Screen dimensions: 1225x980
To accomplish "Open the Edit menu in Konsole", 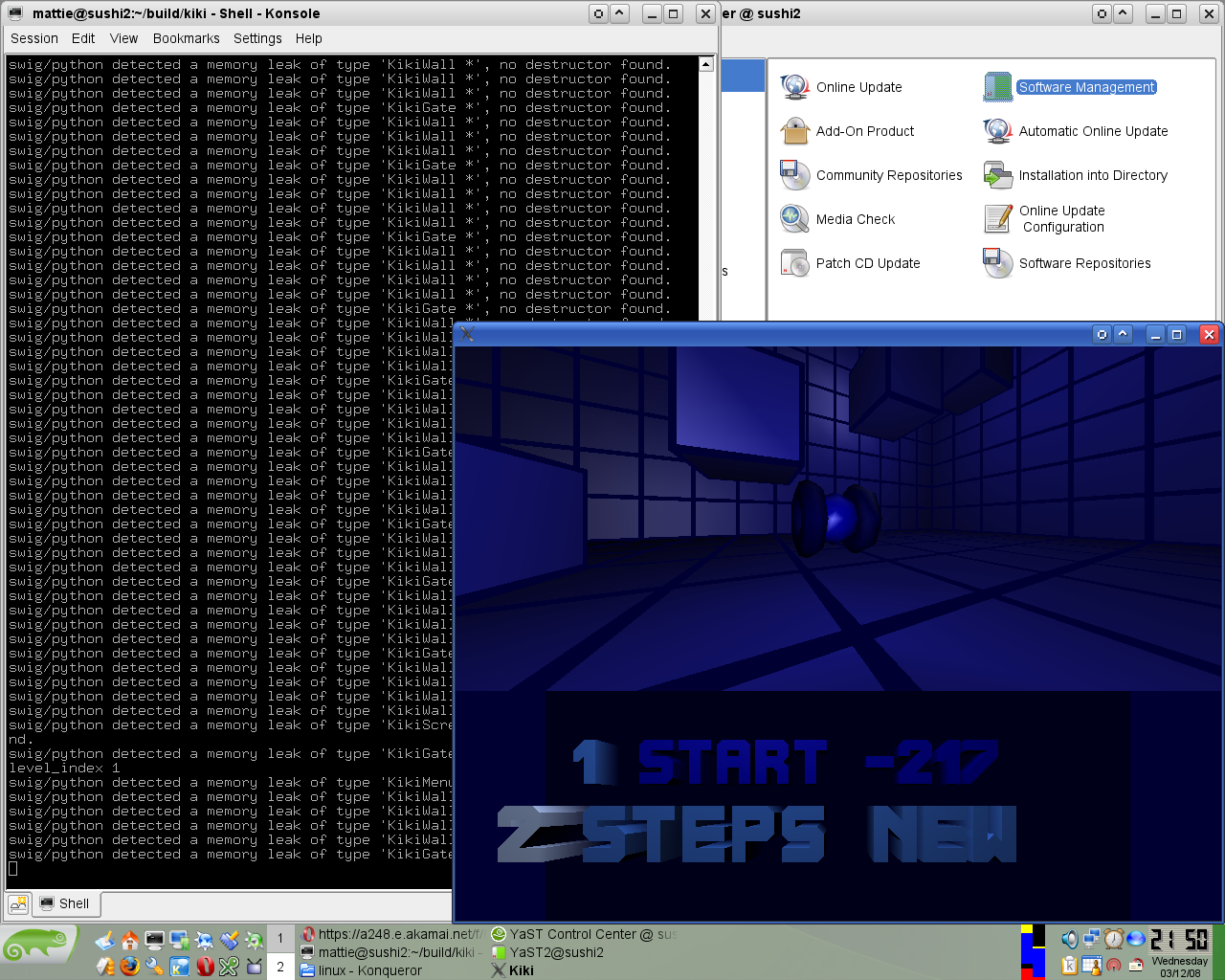I will point(83,38).
